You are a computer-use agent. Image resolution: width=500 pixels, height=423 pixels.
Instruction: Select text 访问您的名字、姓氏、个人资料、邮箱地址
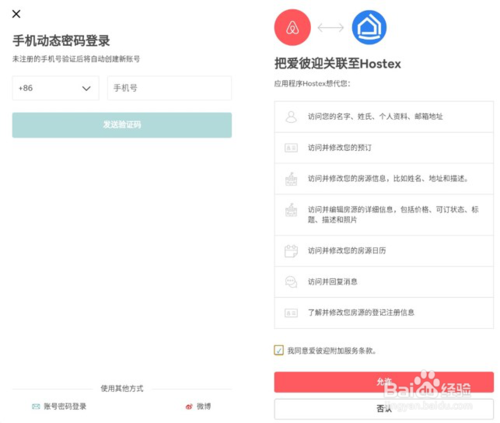coord(375,117)
